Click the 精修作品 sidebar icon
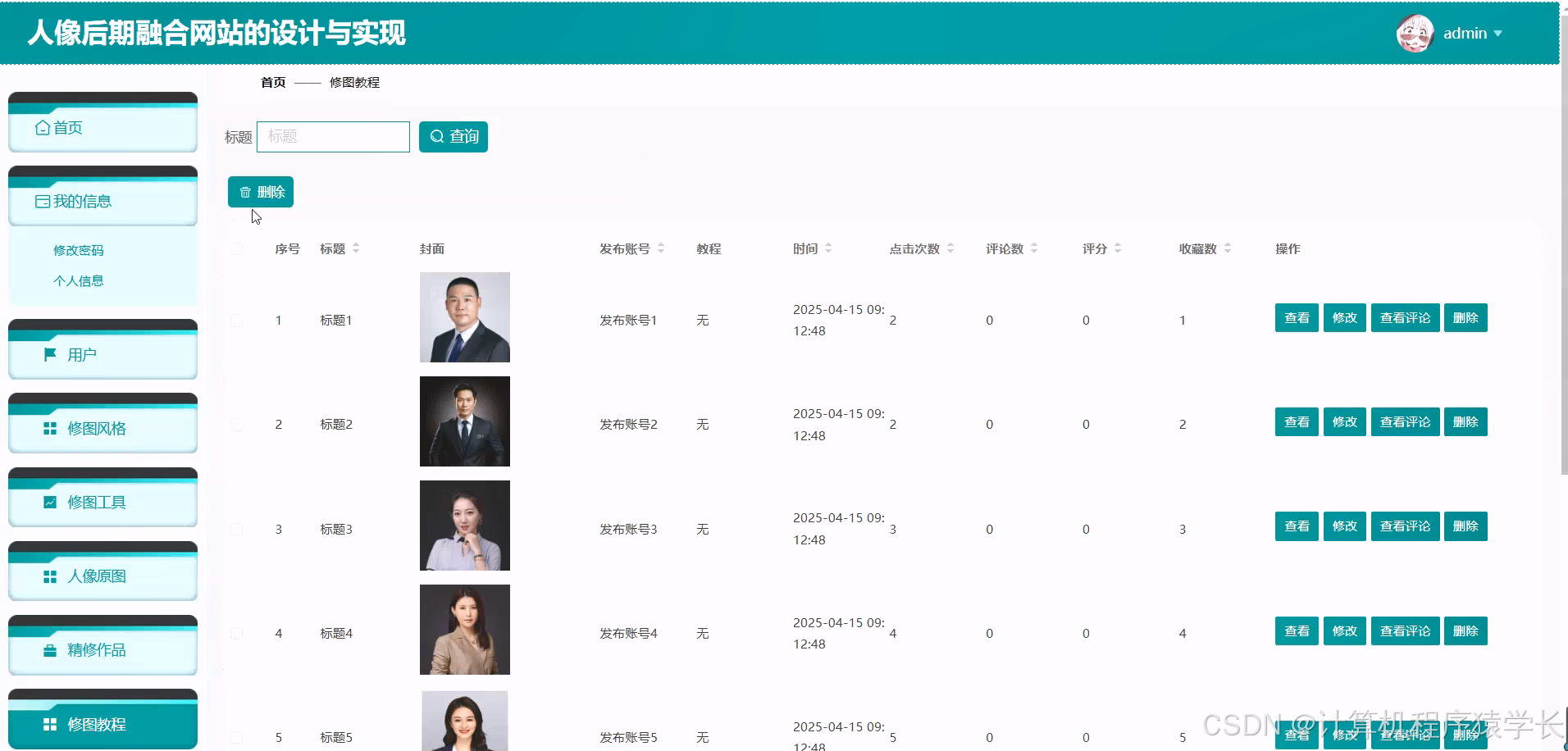Screen dimensions: 1568x751 pos(49,649)
